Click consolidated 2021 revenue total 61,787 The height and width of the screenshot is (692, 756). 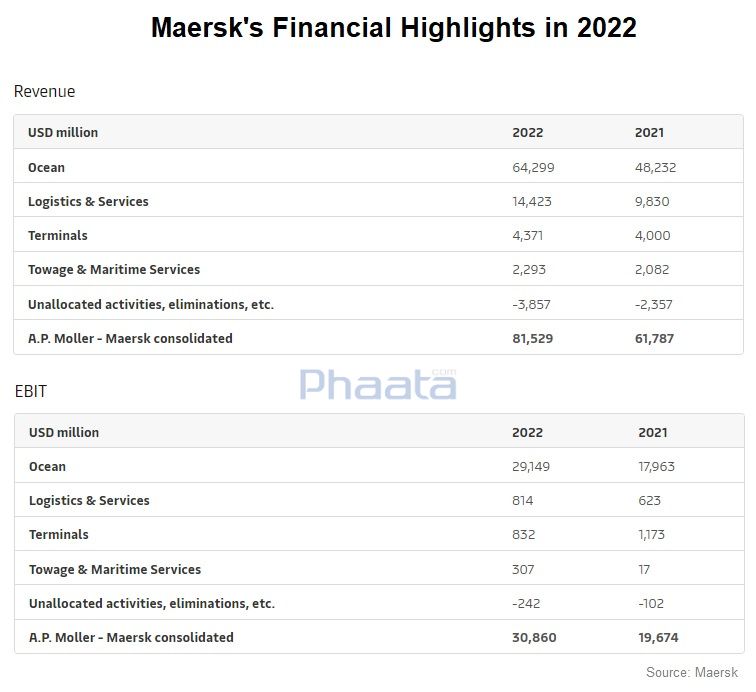tap(654, 339)
